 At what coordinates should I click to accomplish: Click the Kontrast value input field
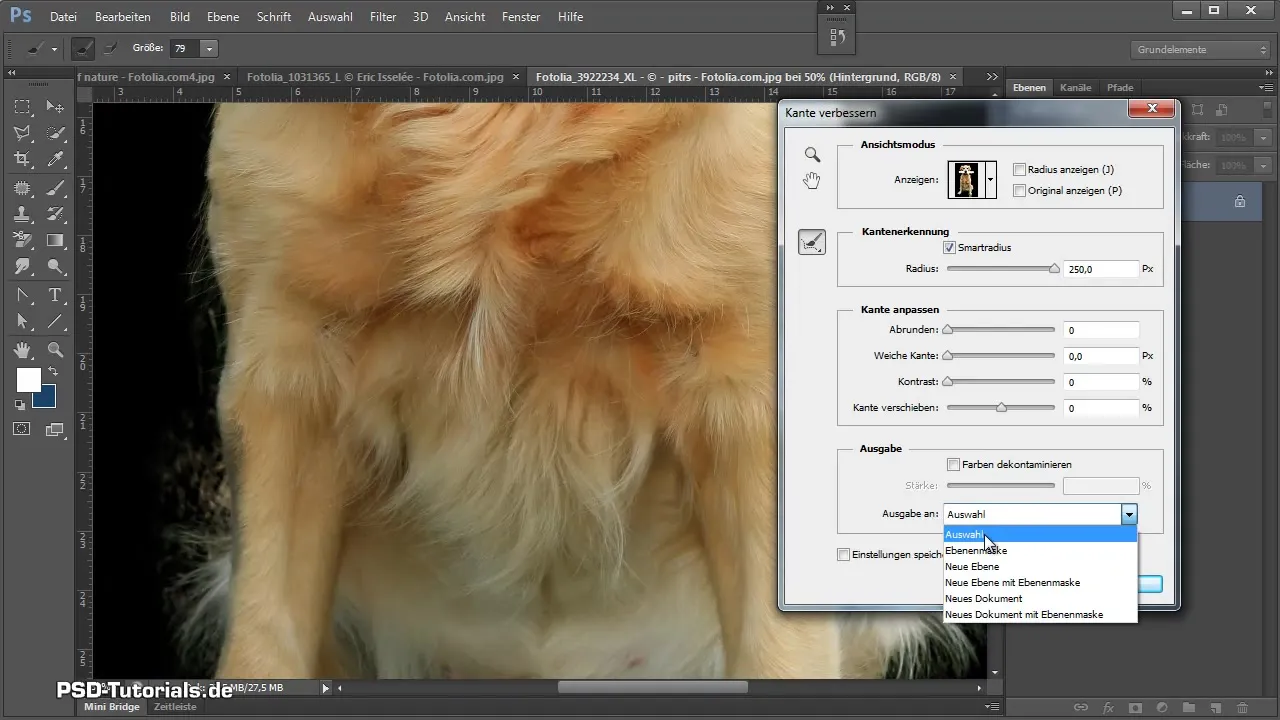point(1101,382)
